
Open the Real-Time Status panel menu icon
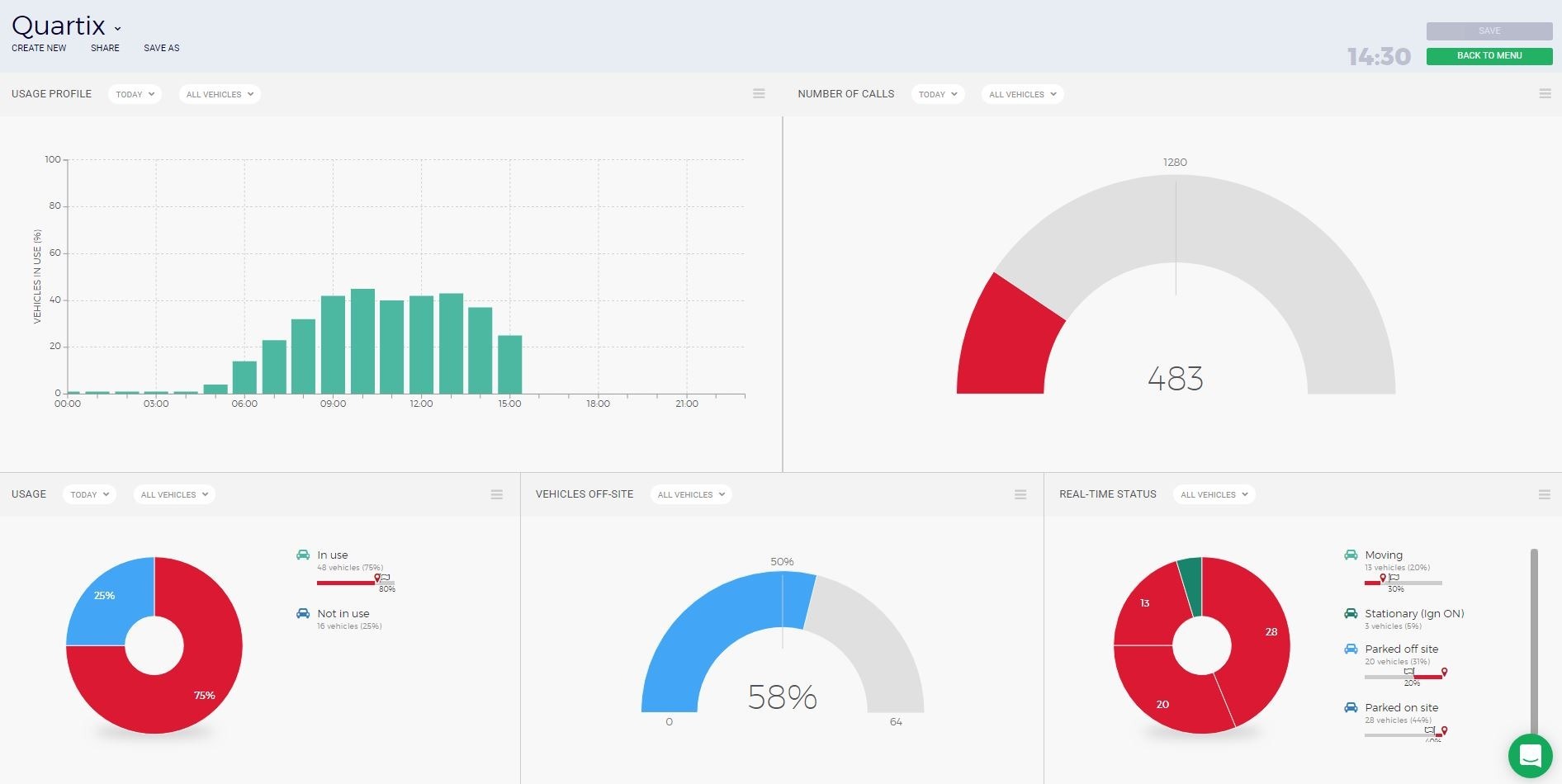(x=1544, y=494)
